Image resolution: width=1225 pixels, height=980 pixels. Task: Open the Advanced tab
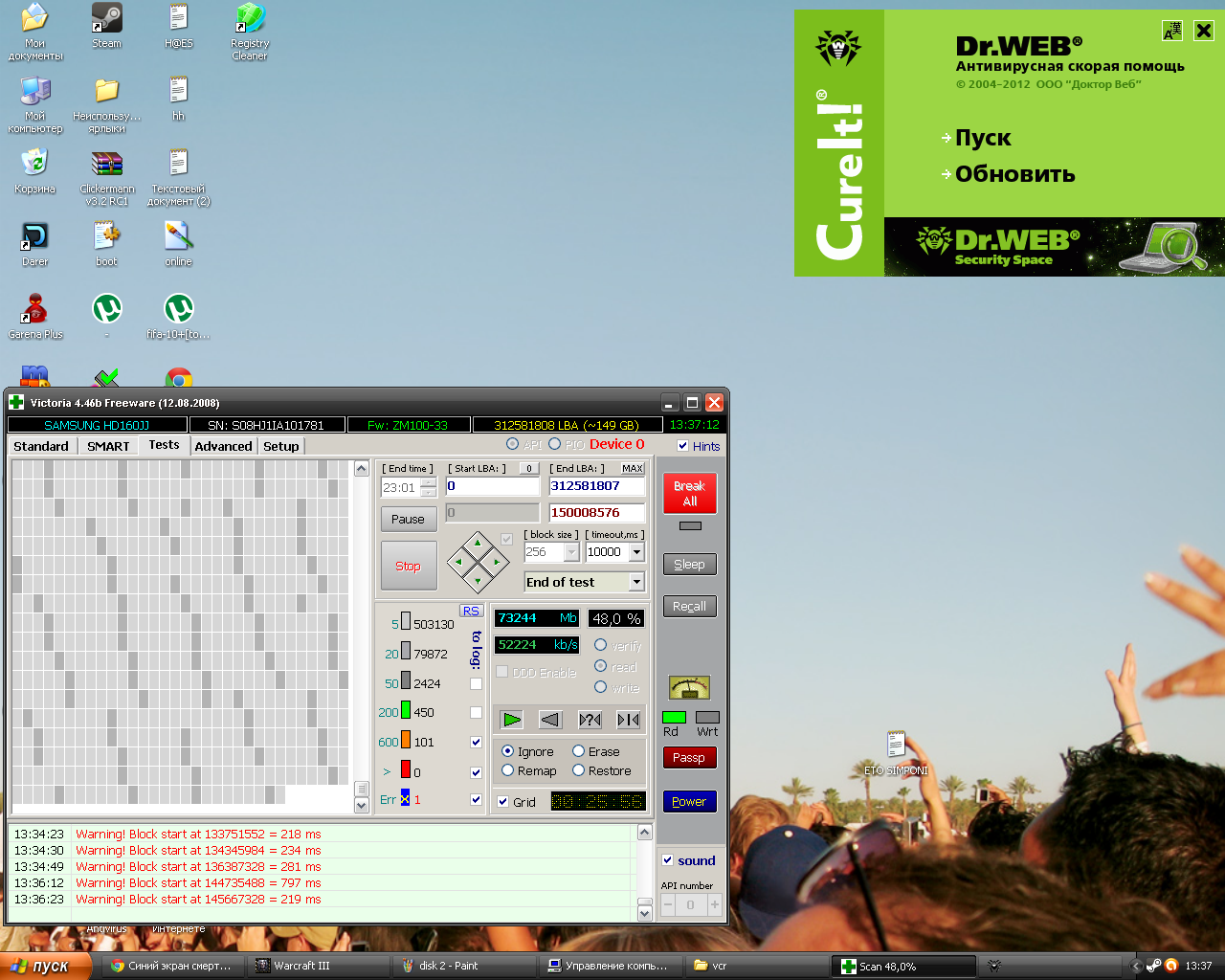tap(223, 446)
